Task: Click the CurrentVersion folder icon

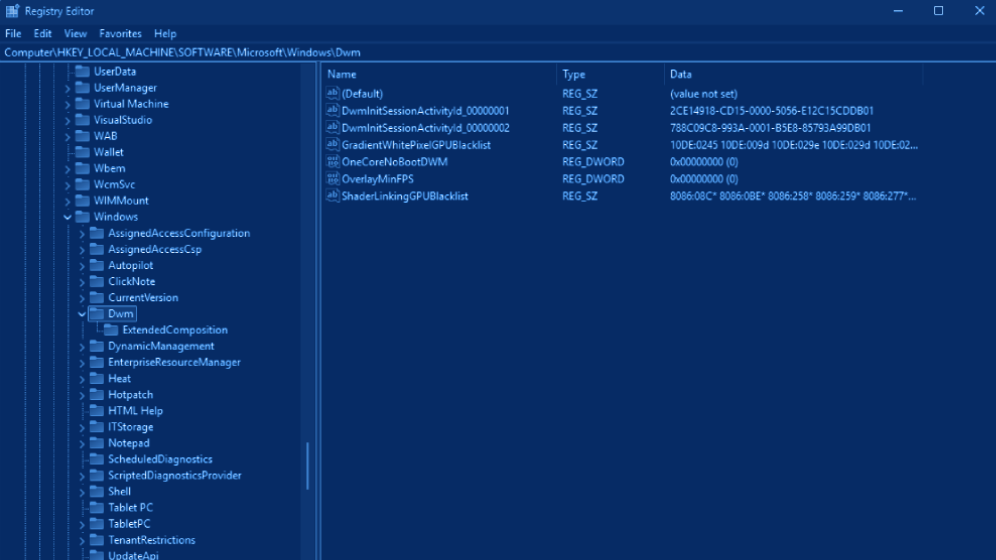Action: coord(96,298)
